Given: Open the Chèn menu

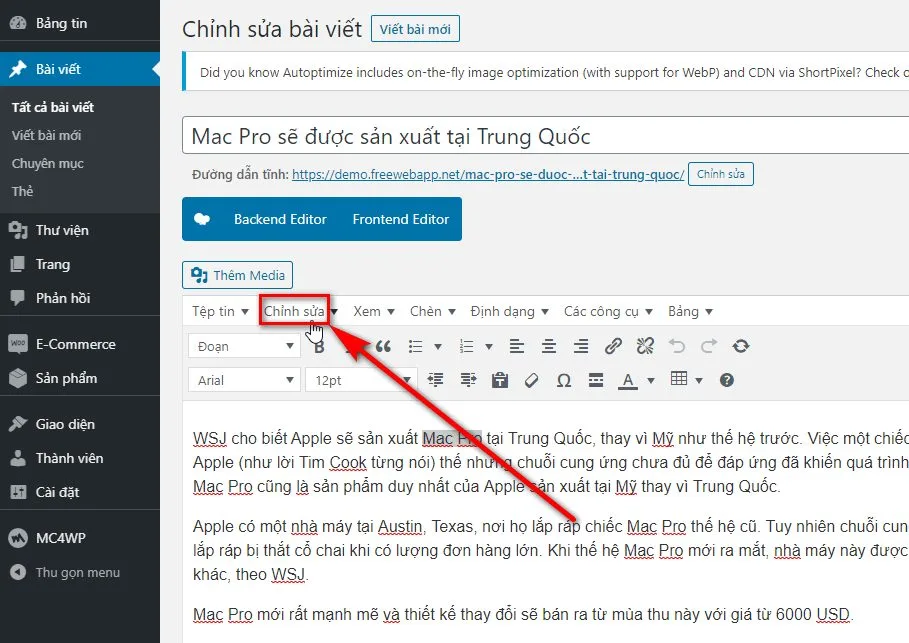Looking at the screenshot, I should click(432, 311).
